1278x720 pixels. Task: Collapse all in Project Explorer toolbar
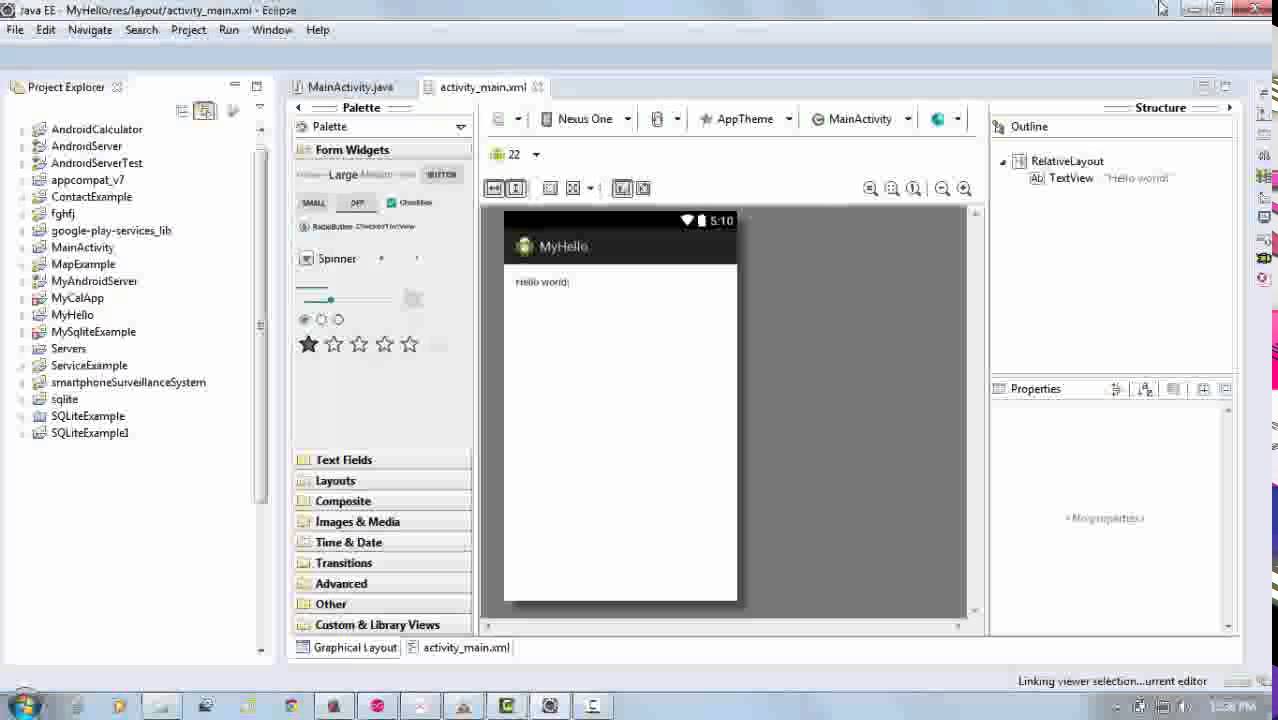coord(182,112)
